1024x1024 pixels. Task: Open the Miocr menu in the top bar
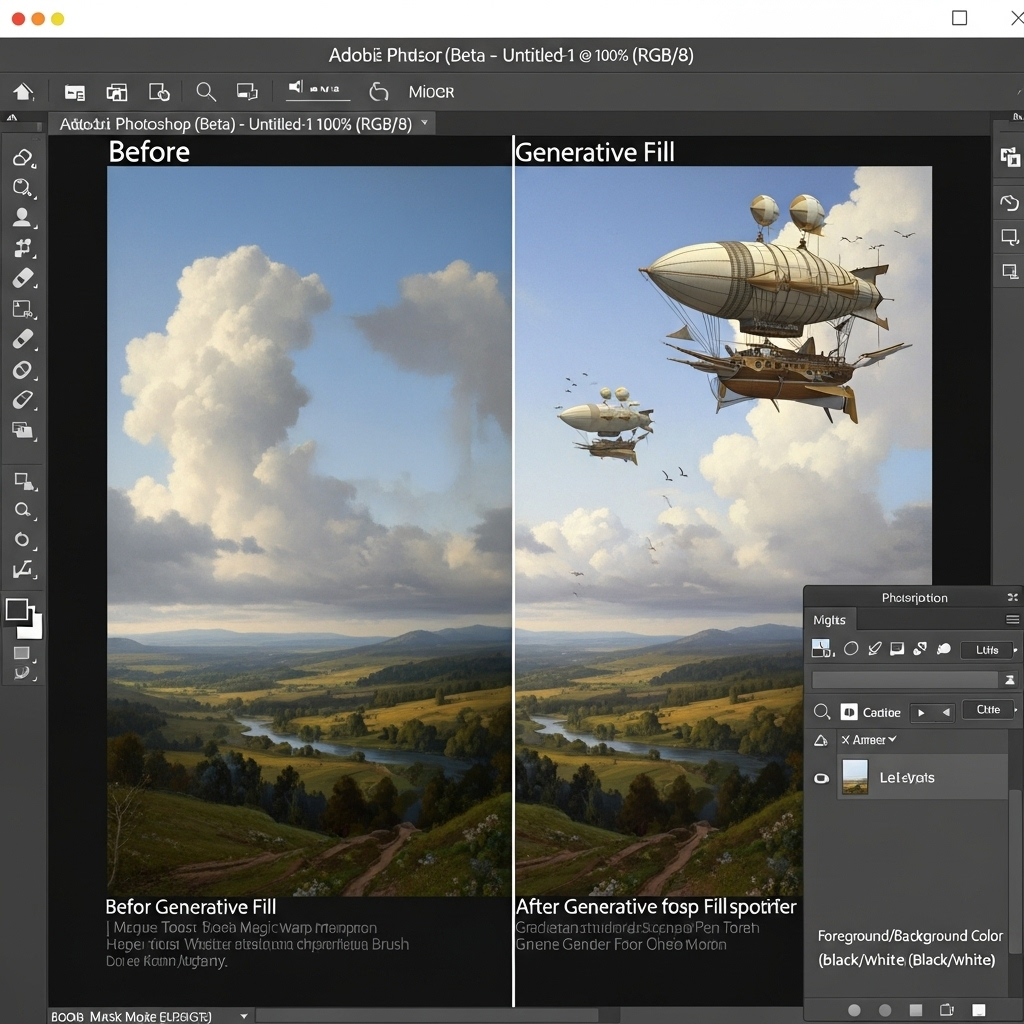click(430, 91)
